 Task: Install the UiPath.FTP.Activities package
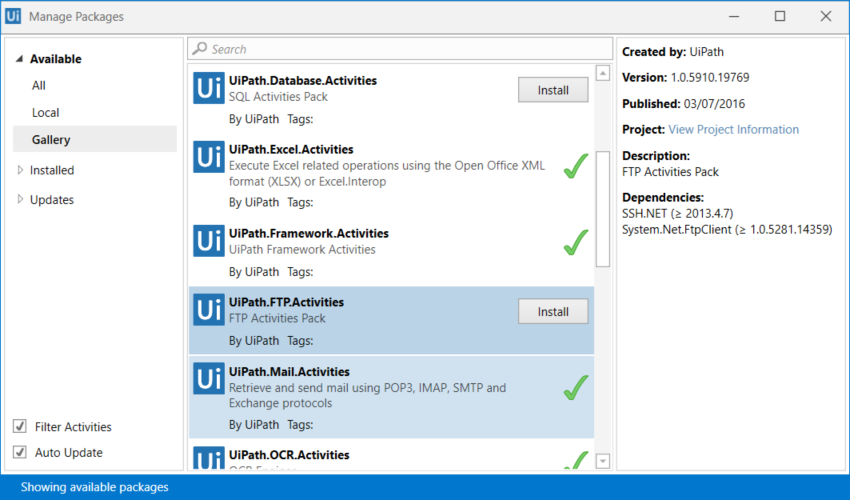coord(553,311)
